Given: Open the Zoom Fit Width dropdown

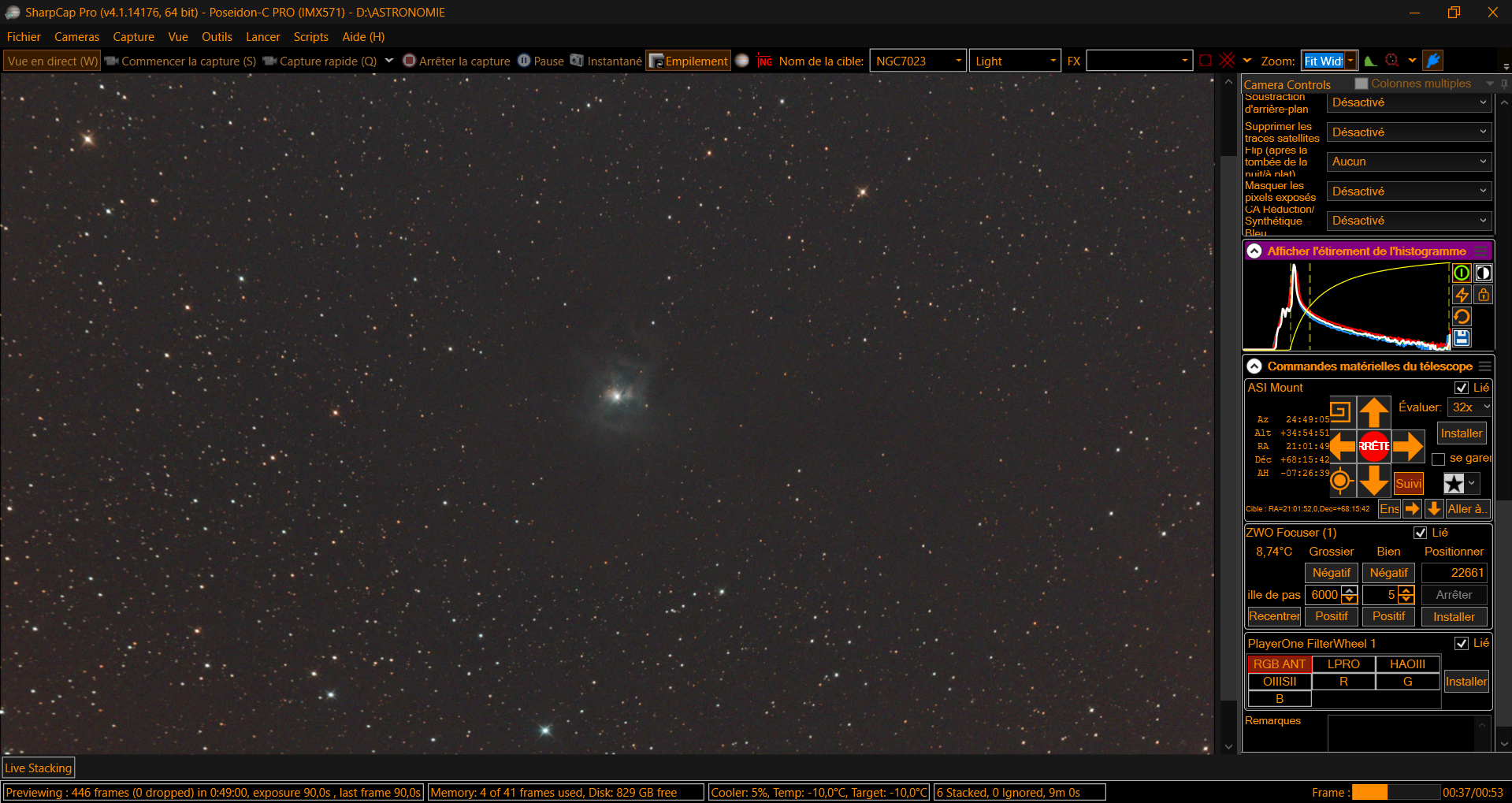Looking at the screenshot, I should click(x=1350, y=61).
